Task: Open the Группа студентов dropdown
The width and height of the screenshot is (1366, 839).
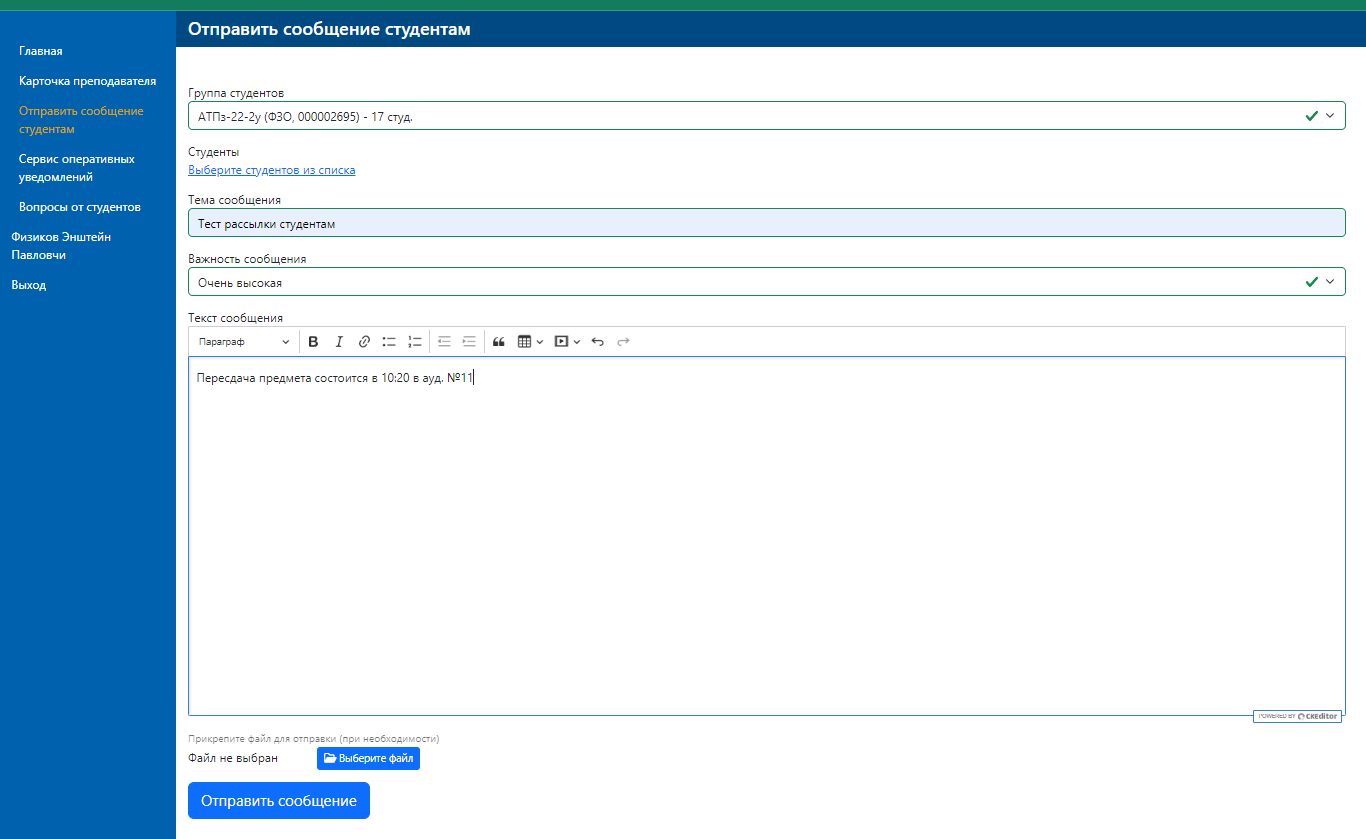Action: 765,116
